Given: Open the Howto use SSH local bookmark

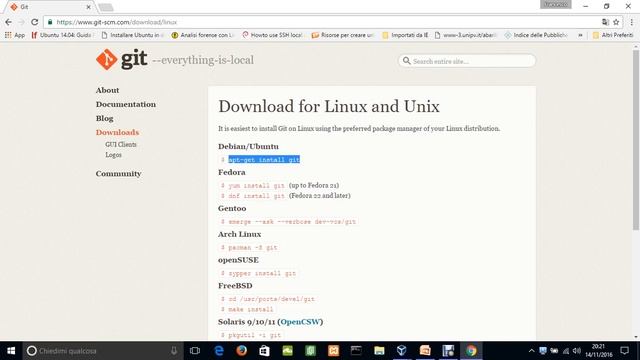Looking at the screenshot, I should pyautogui.click(x=273, y=35).
